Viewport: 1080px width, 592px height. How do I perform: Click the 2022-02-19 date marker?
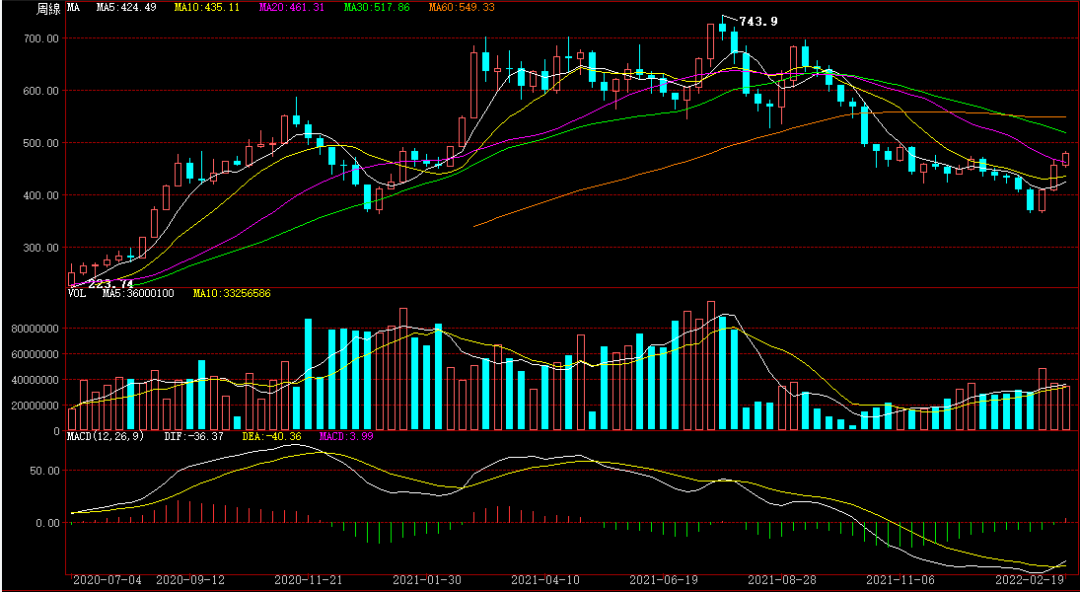pos(1030,580)
